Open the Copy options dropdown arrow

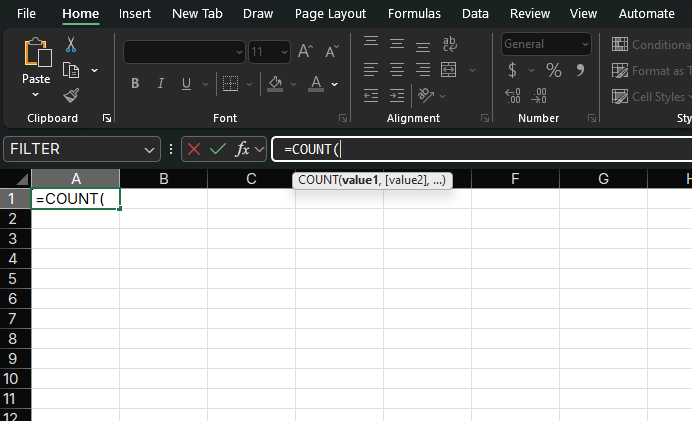click(x=94, y=70)
